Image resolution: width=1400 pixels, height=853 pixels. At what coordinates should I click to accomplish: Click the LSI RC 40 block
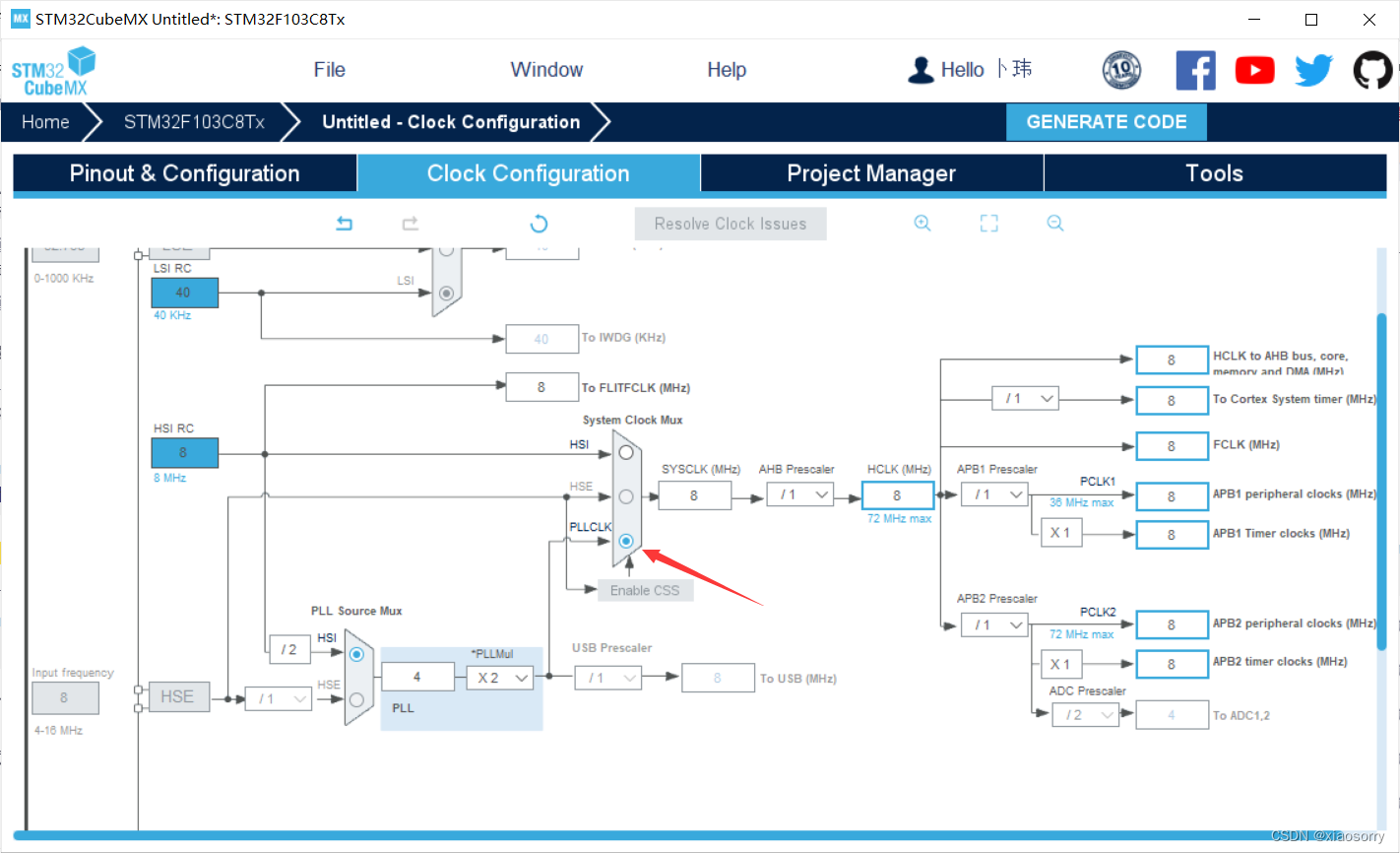[x=184, y=293]
